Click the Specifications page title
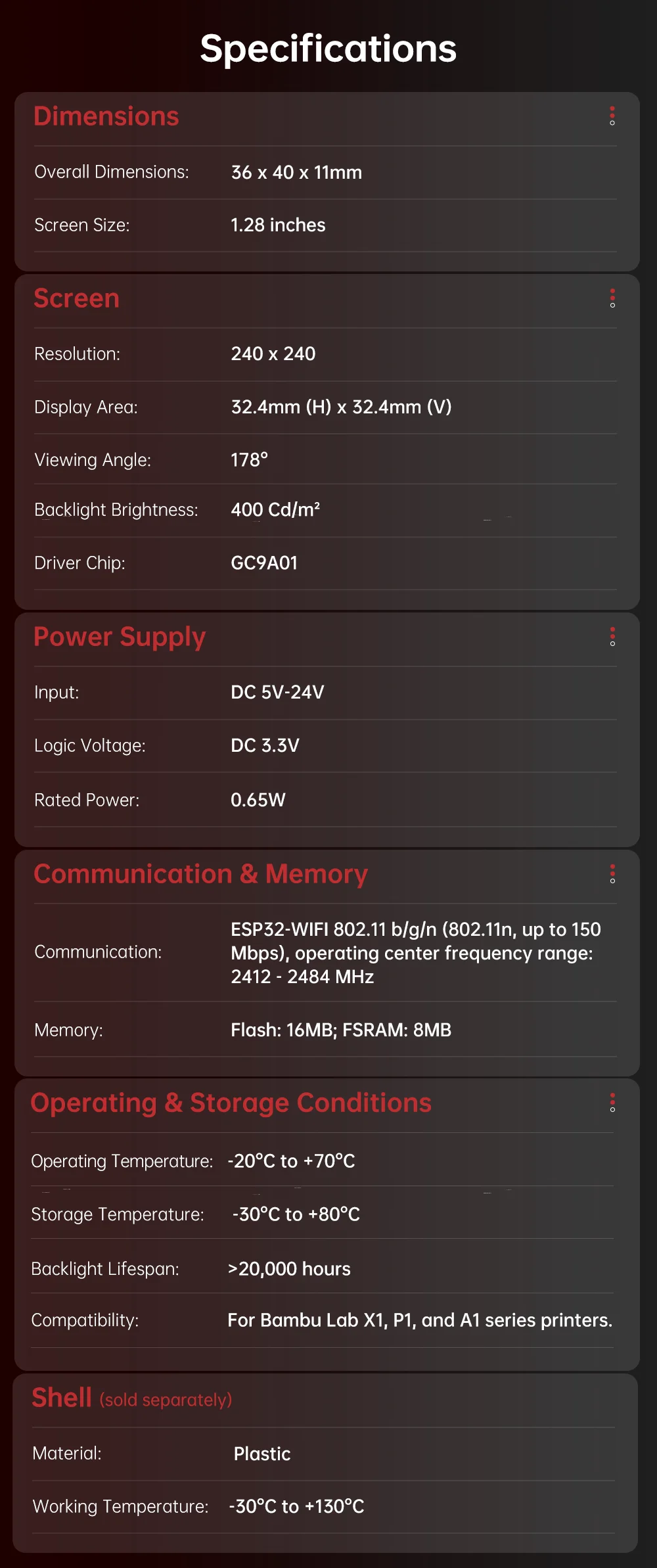 click(328, 49)
